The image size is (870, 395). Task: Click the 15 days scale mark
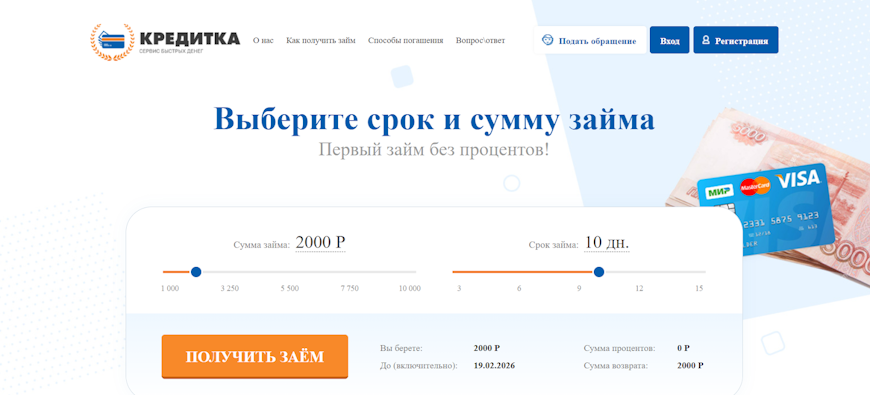pos(699,288)
